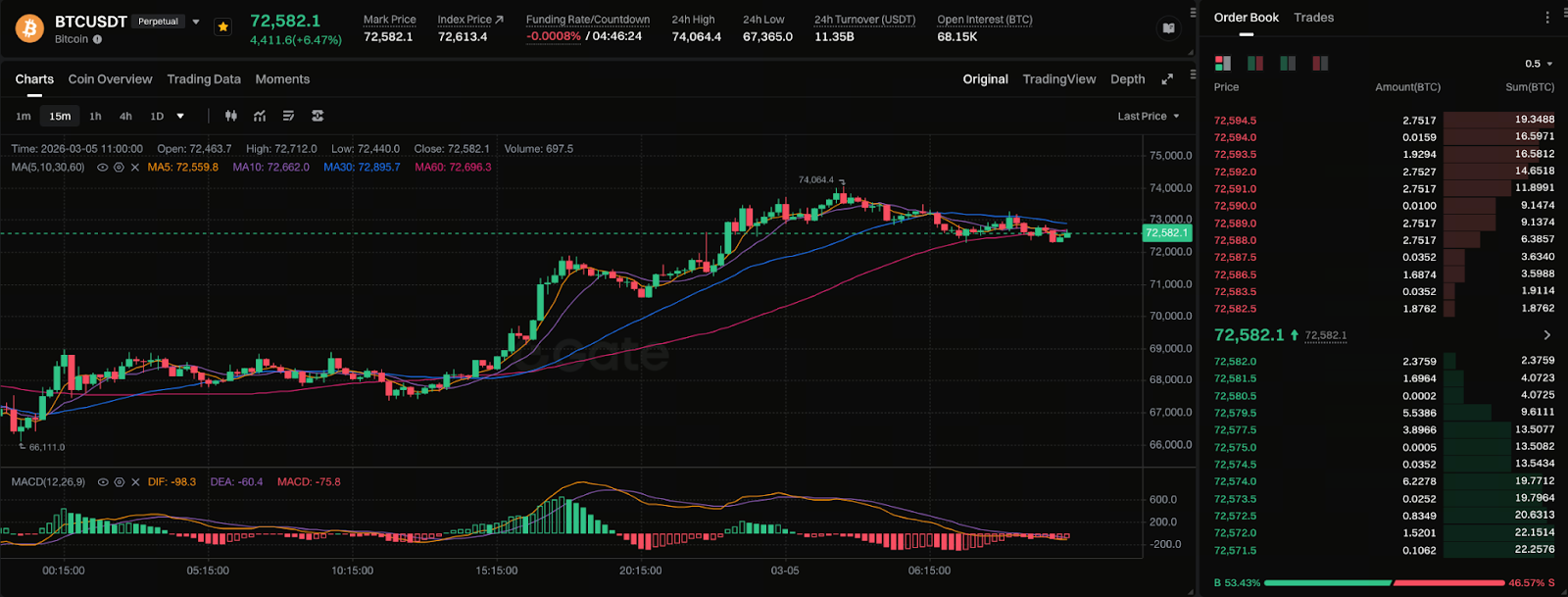Open the indicators icon in chart toolbar
The height and width of the screenshot is (597, 1568).
pyautogui.click(x=260, y=116)
